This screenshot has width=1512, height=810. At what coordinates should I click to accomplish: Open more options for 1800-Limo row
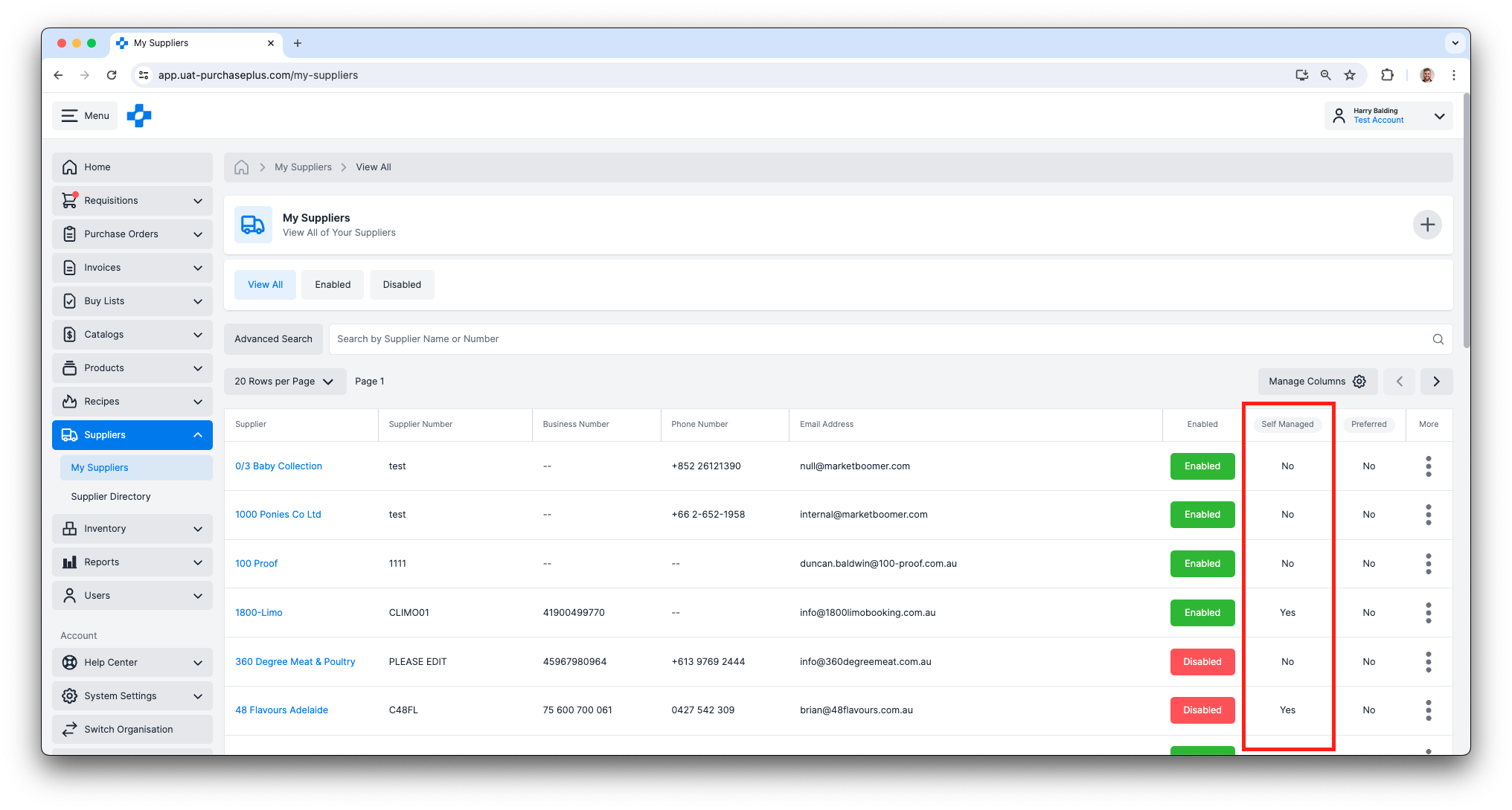[x=1428, y=613]
